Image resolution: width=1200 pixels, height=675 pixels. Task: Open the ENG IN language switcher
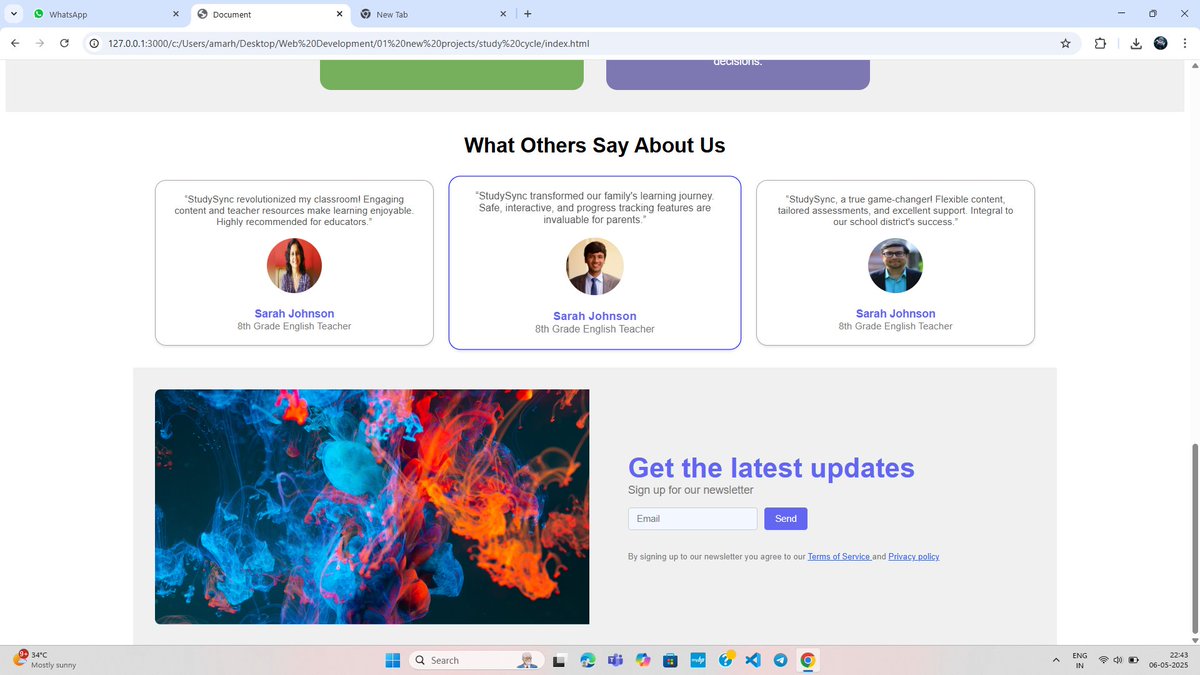point(1080,660)
